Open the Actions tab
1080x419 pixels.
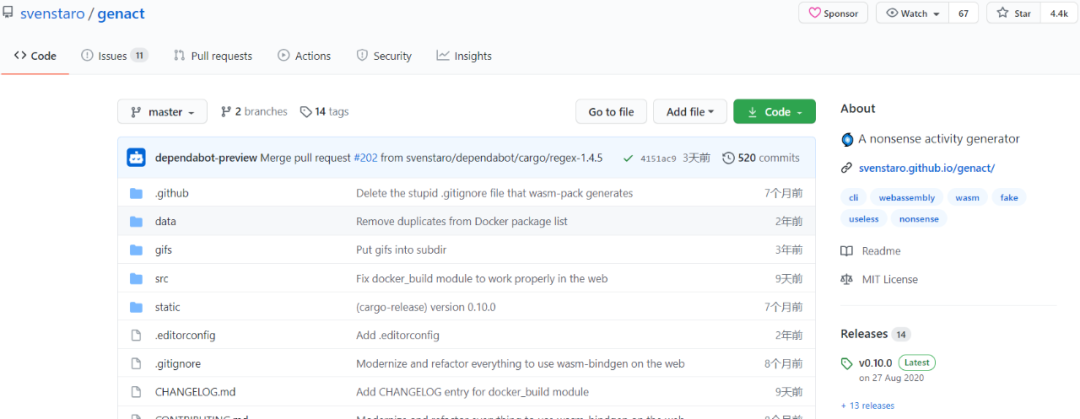(x=304, y=56)
